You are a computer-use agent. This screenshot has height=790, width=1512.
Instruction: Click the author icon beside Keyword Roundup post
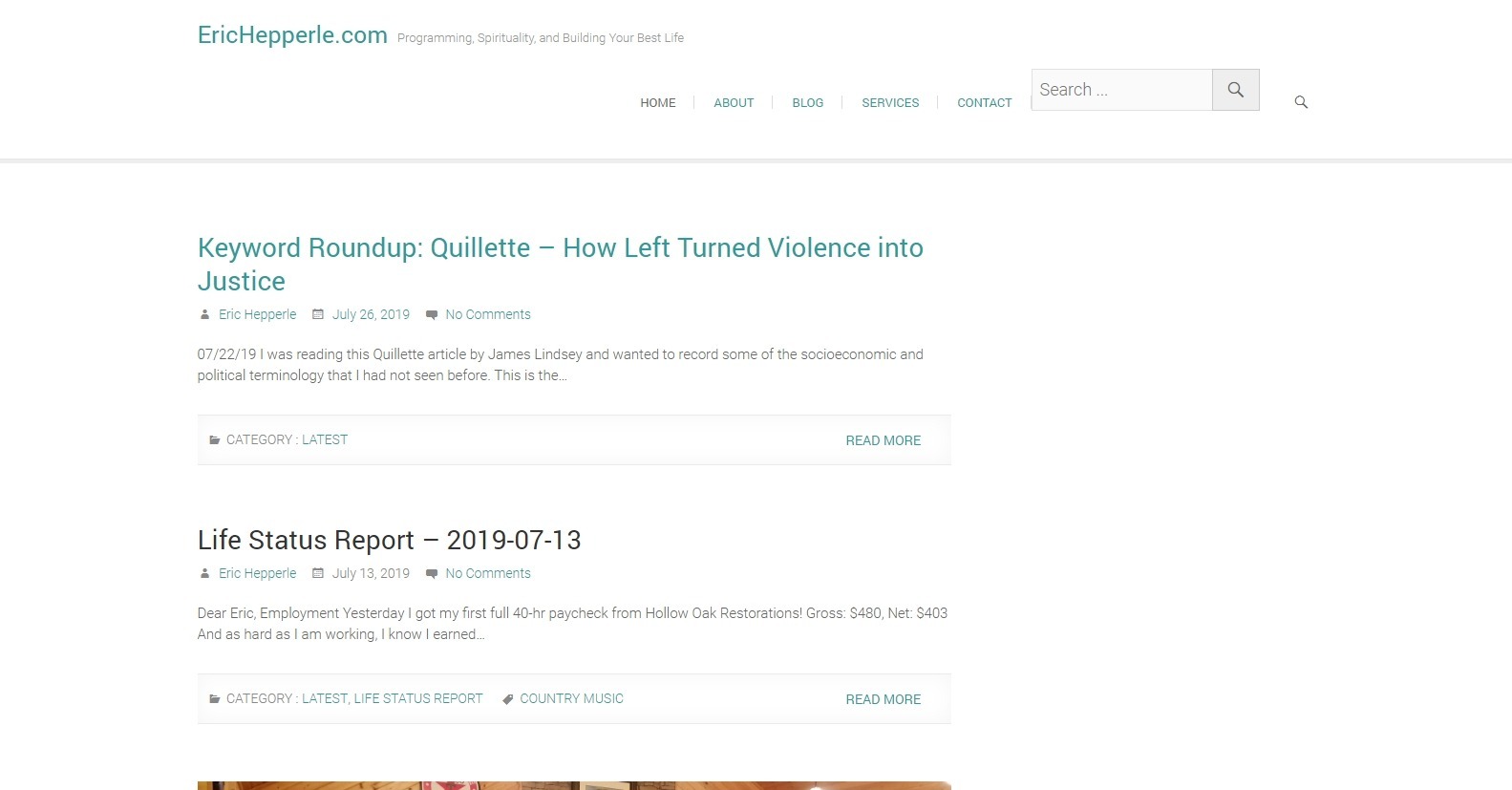(x=204, y=314)
